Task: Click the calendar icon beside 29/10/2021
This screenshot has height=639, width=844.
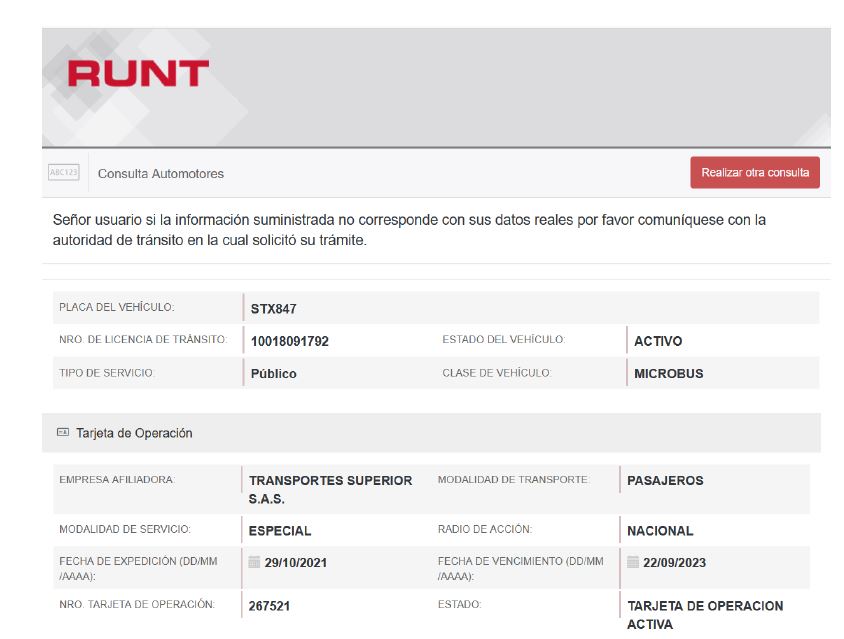Action: pyautogui.click(x=255, y=562)
